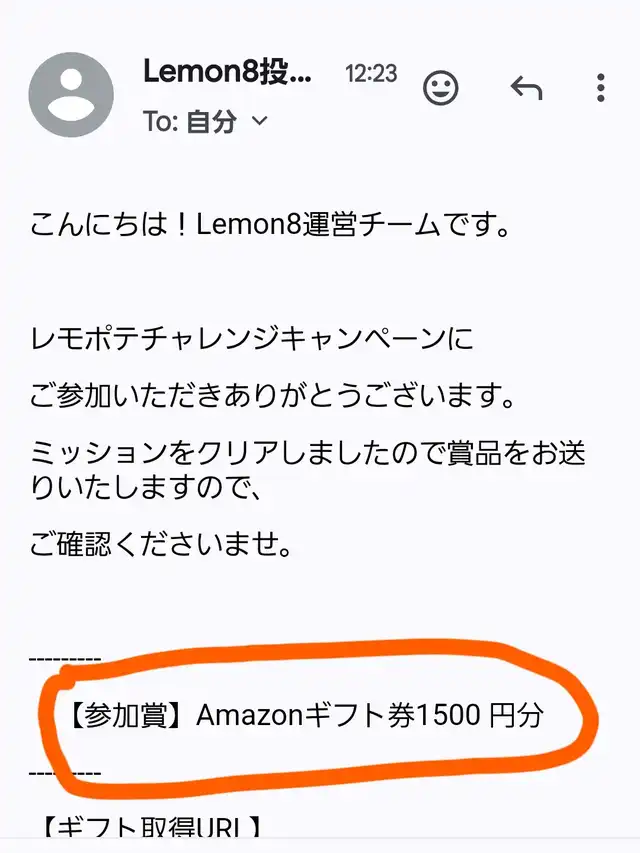The width and height of the screenshot is (640, 853).
Task: Open sender name Lemon8投… details
Action: click(x=227, y=71)
